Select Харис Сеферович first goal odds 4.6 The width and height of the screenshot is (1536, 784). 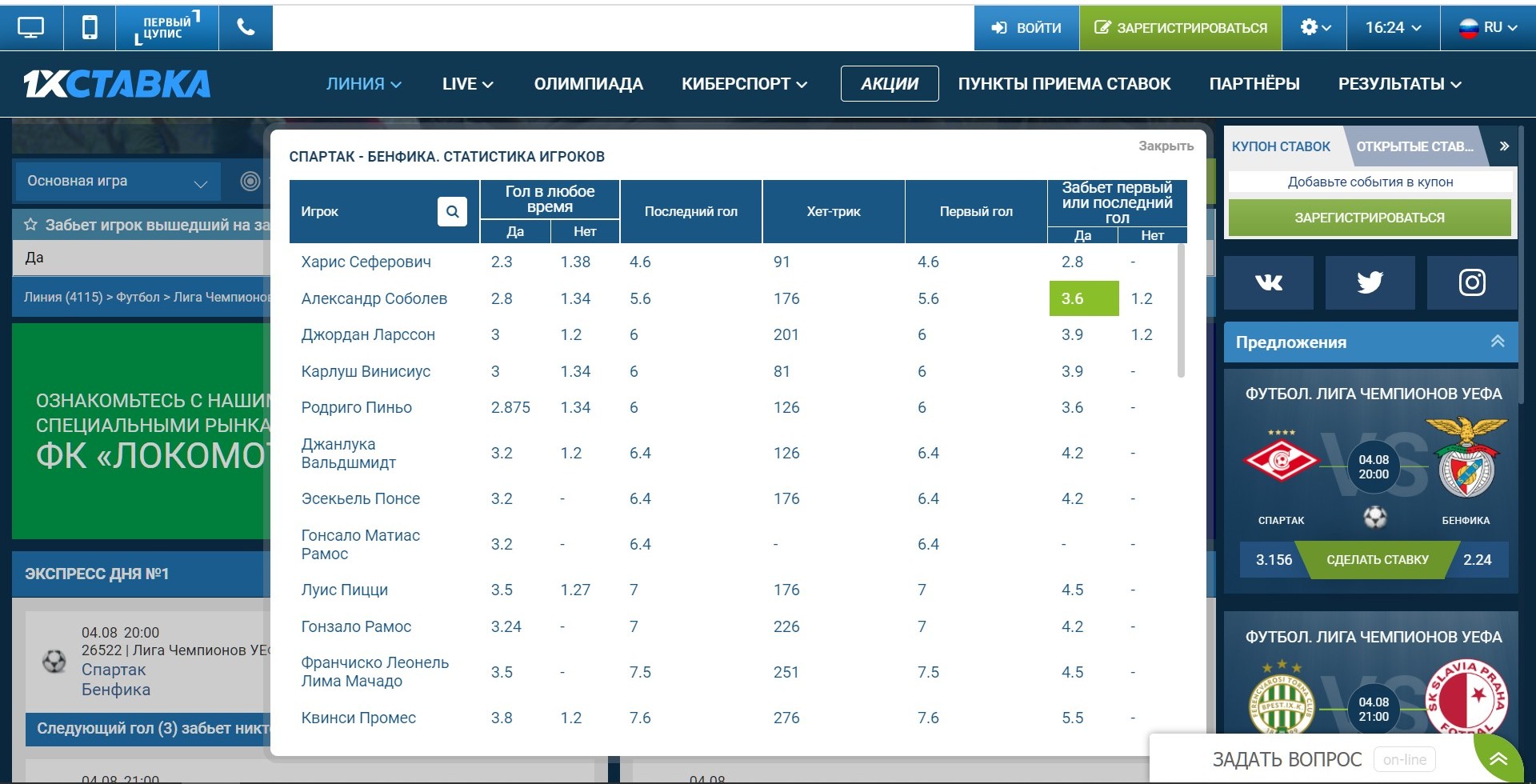pyautogui.click(x=928, y=262)
